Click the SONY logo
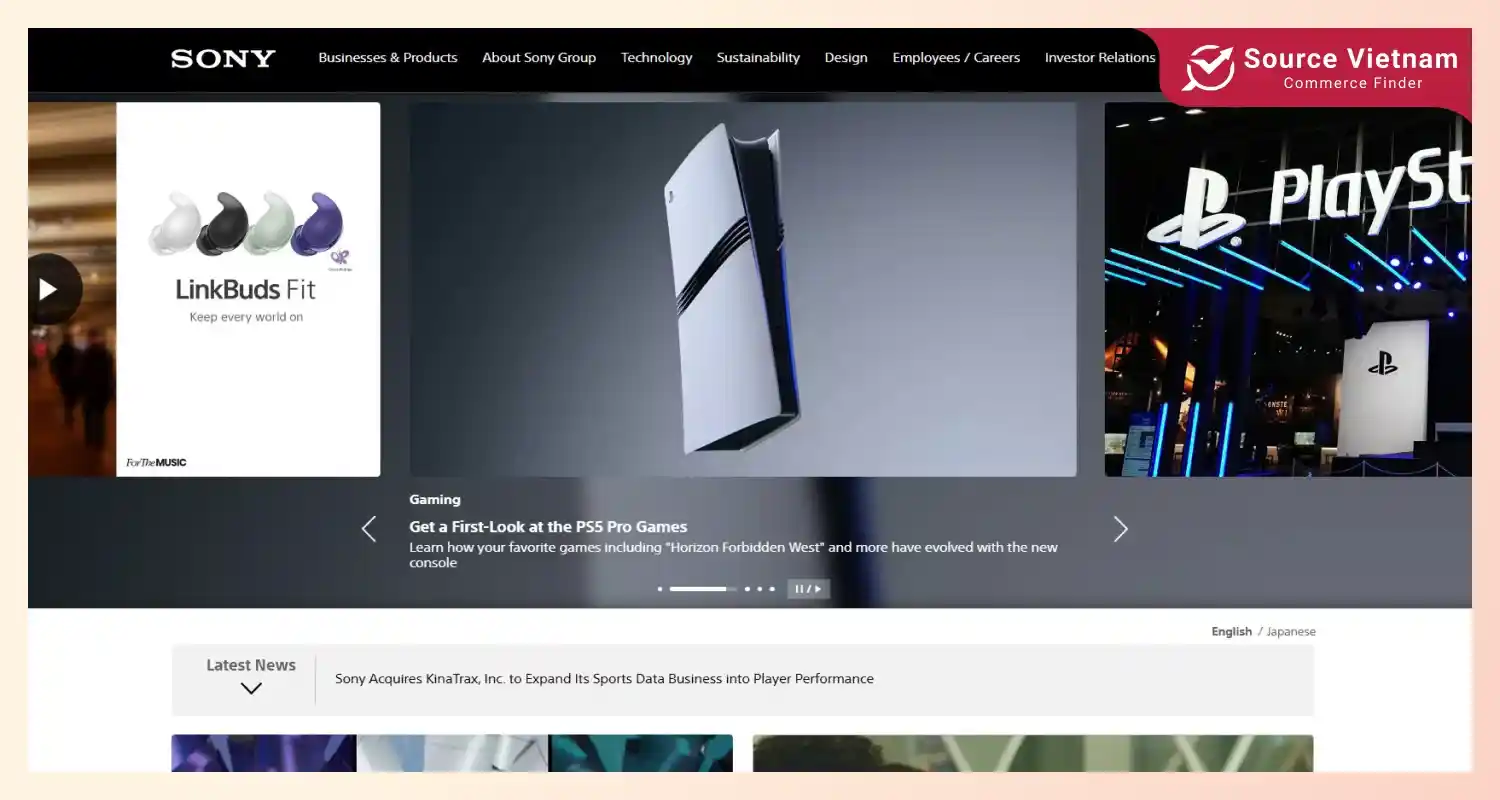The image size is (1500, 800). click(x=223, y=59)
